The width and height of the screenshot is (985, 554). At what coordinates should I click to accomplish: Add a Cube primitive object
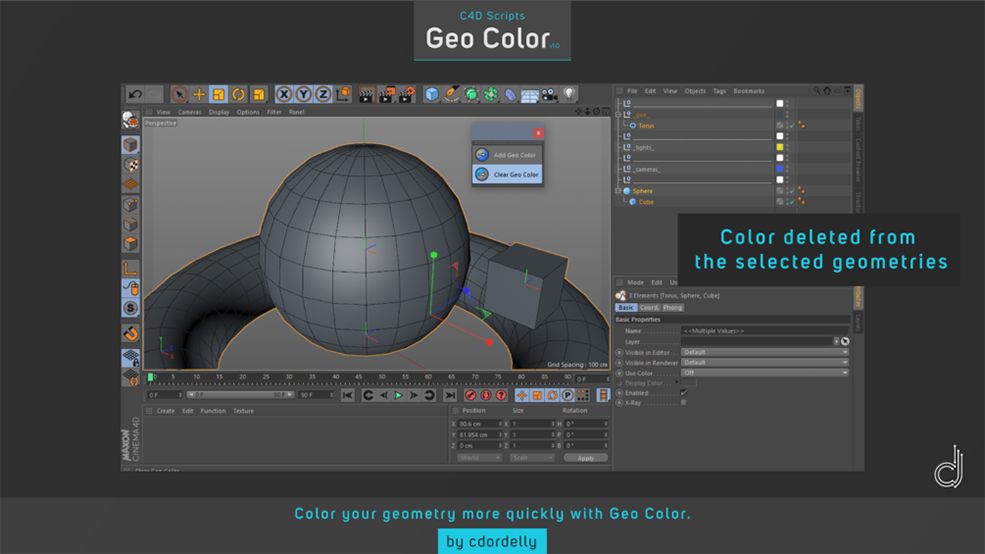tap(432, 94)
